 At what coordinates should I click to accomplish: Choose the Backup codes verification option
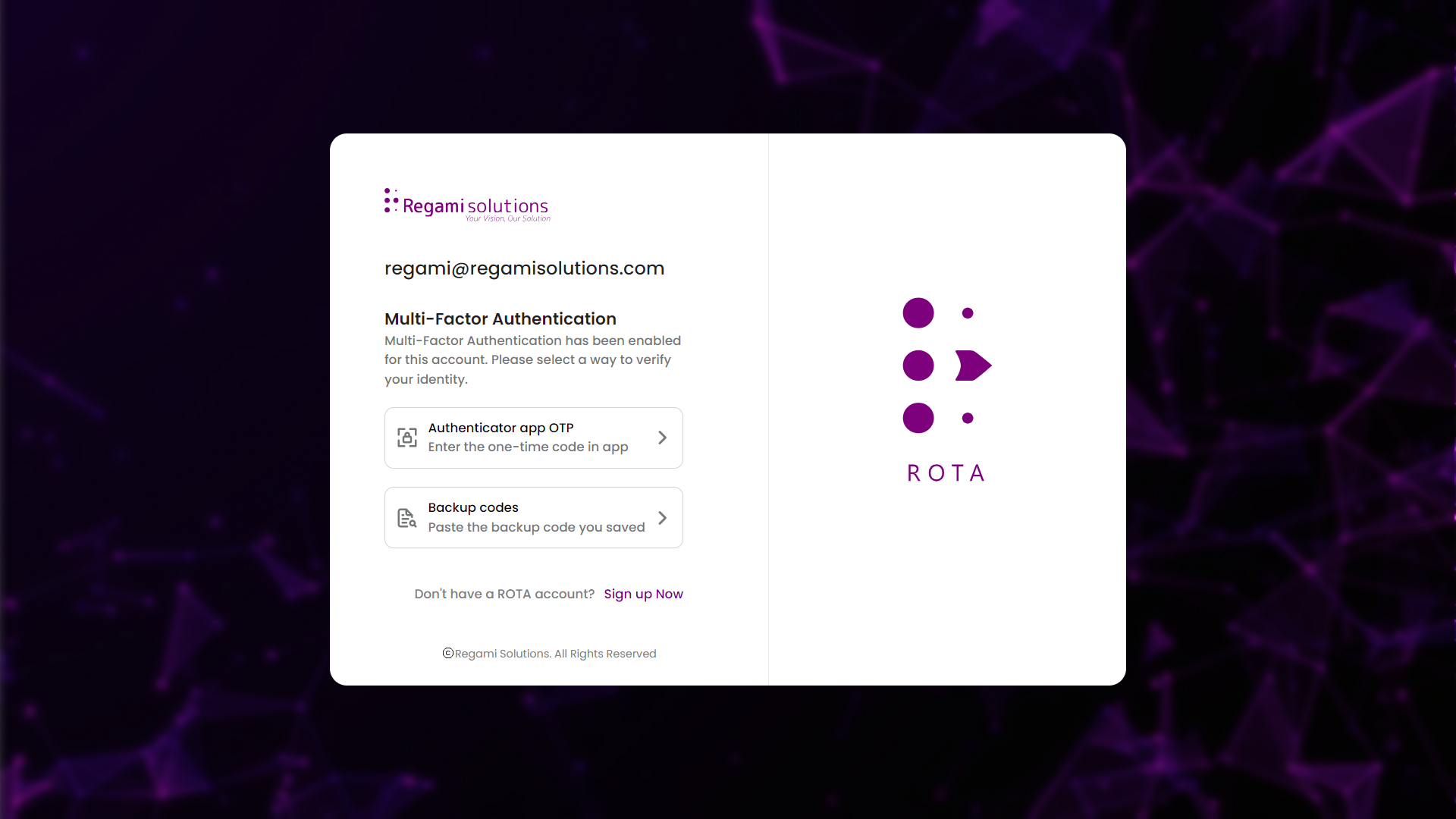coord(534,518)
